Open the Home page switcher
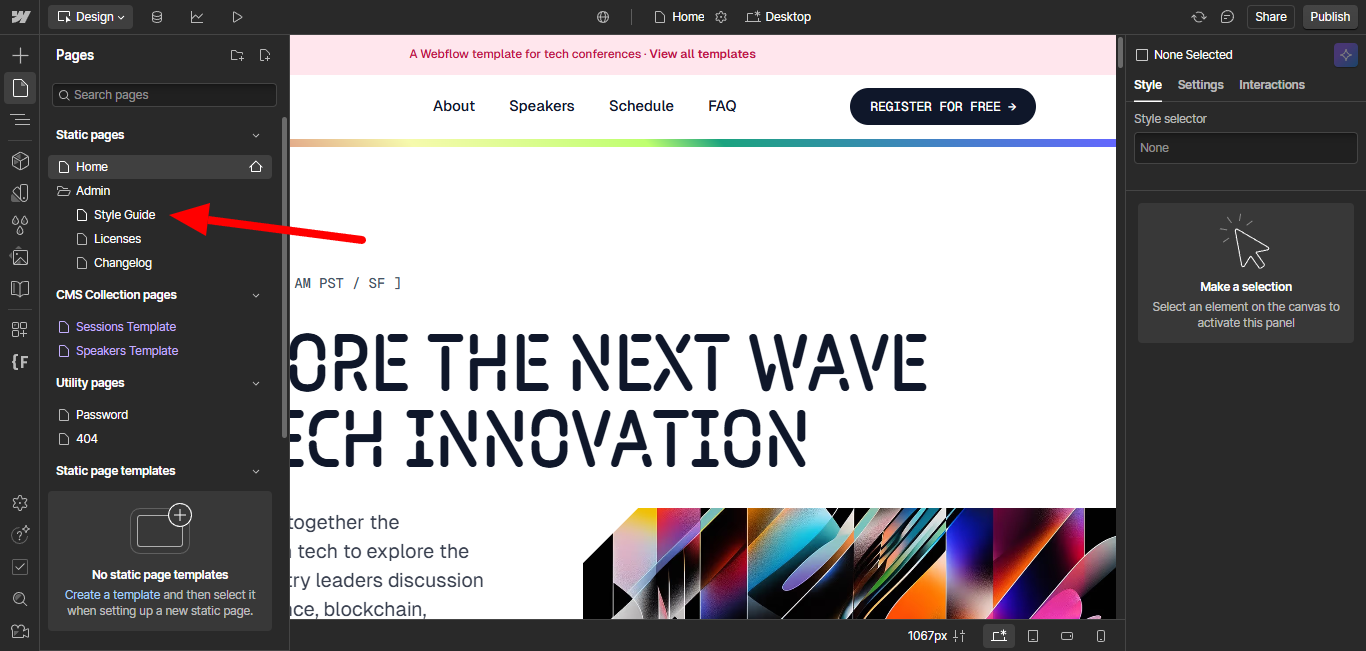This screenshot has width=1366, height=651. [x=680, y=17]
